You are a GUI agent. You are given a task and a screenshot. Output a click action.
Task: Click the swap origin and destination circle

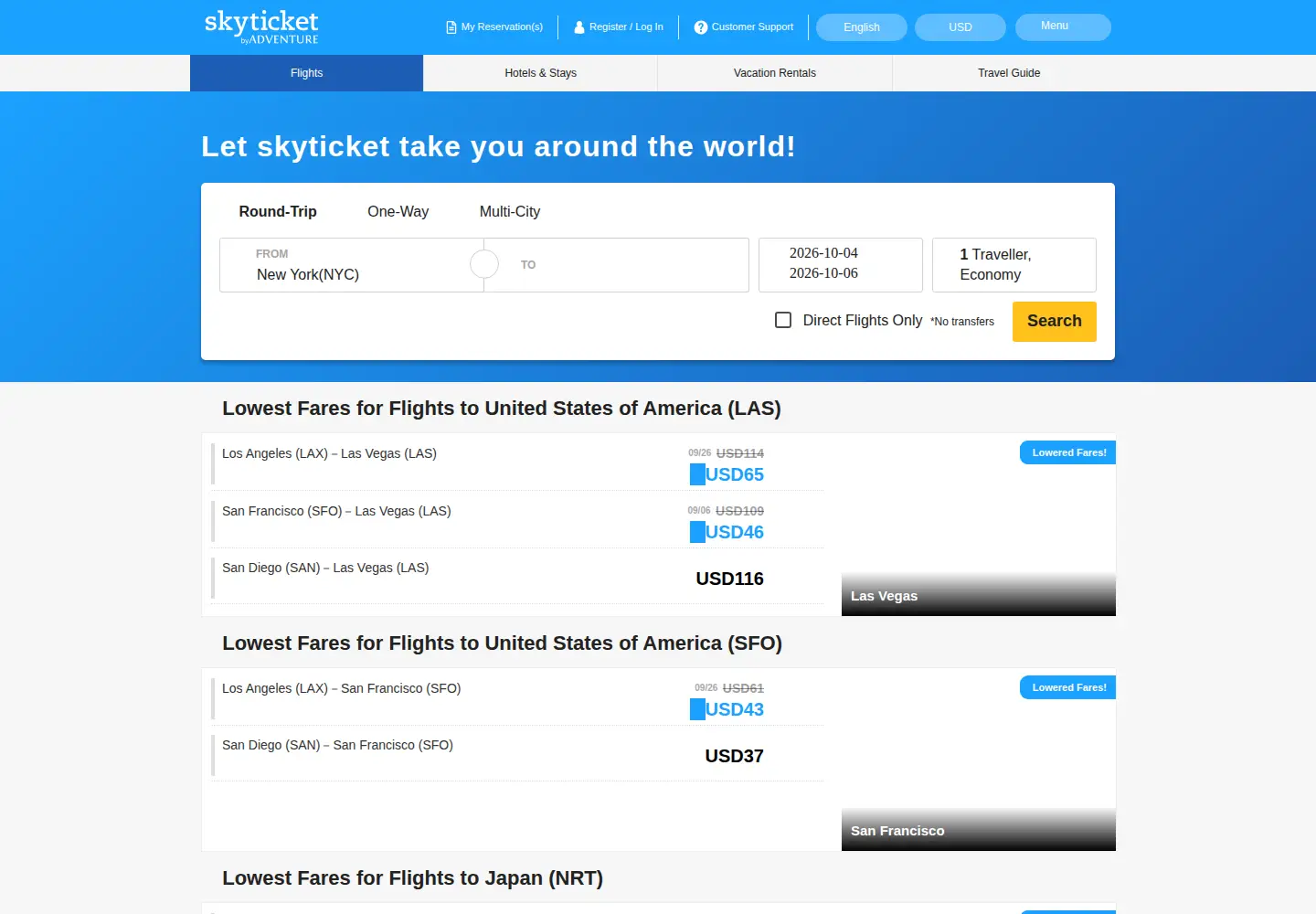point(483,264)
